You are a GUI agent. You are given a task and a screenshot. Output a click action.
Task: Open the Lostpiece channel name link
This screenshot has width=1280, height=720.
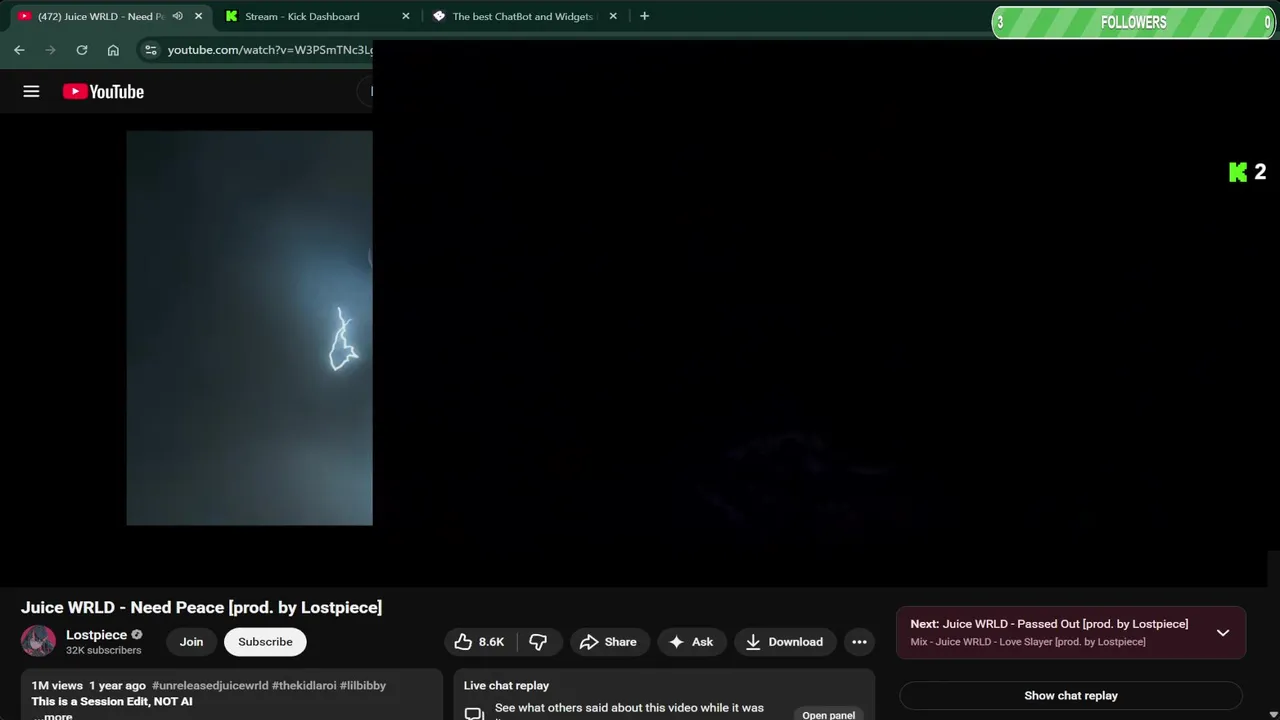click(96, 635)
